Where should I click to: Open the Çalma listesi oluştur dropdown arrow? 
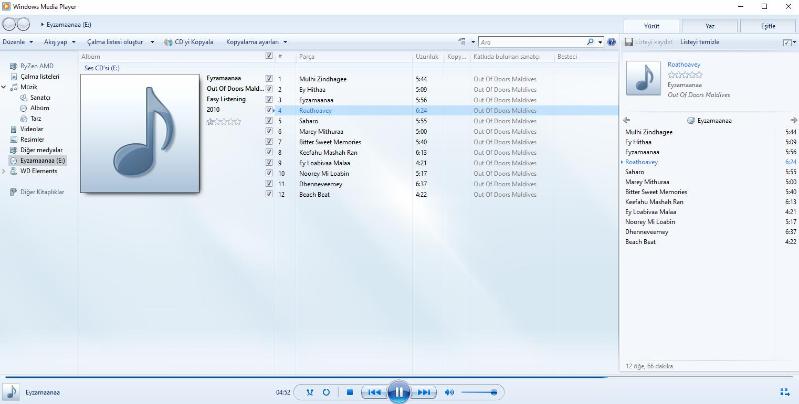152,42
